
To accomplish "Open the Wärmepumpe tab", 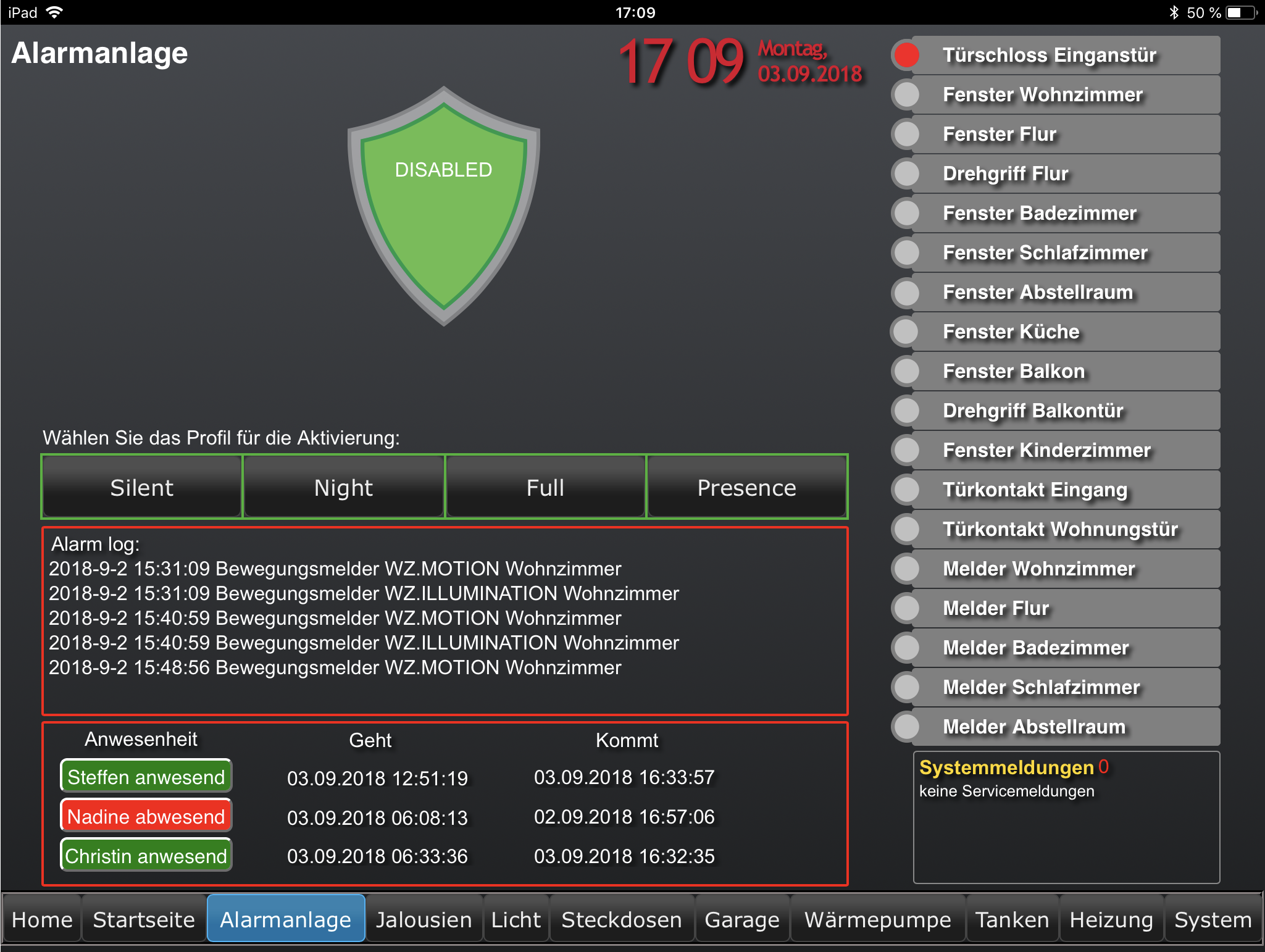I will [877, 919].
